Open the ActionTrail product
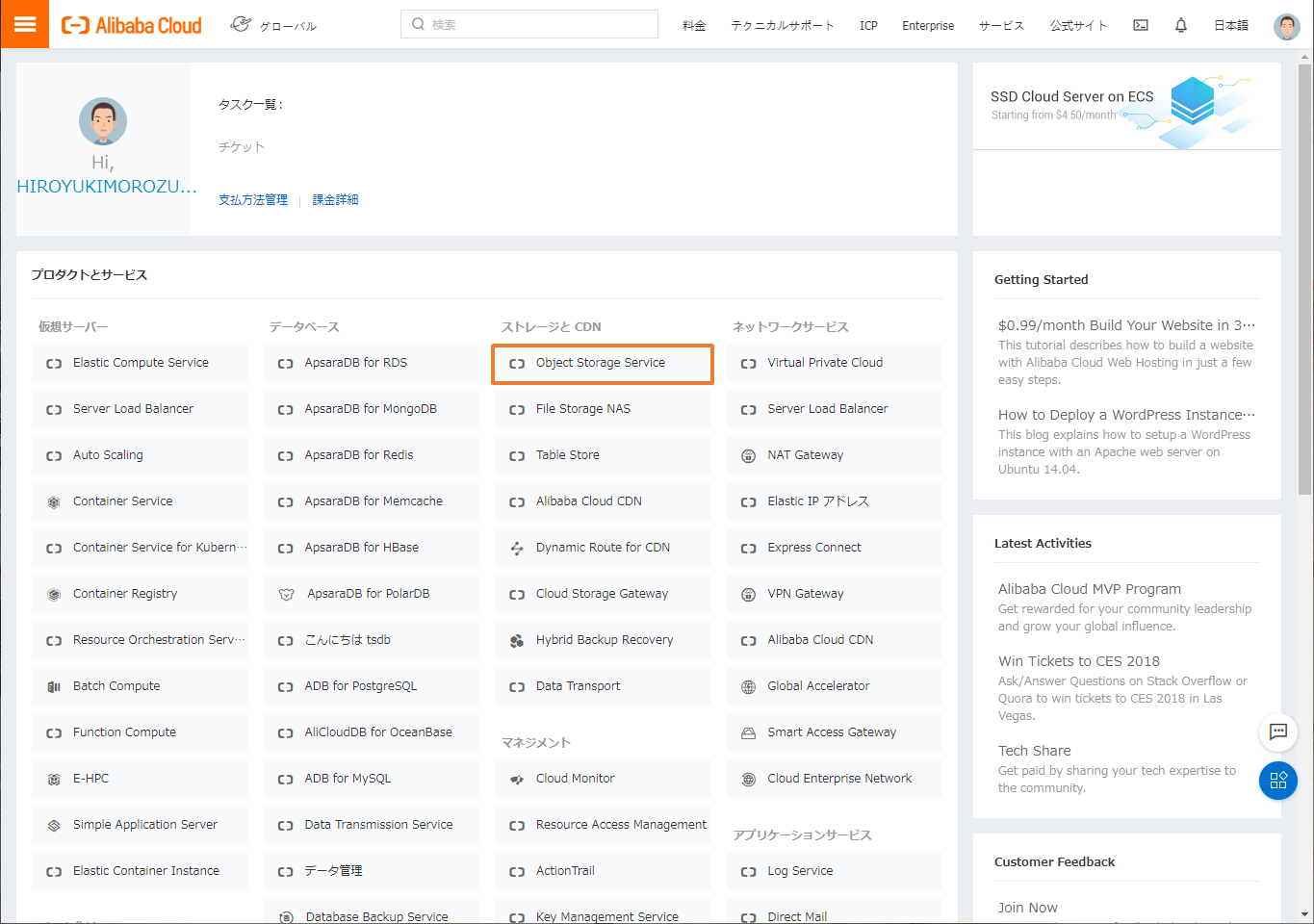The width and height of the screenshot is (1314, 924). (603, 871)
